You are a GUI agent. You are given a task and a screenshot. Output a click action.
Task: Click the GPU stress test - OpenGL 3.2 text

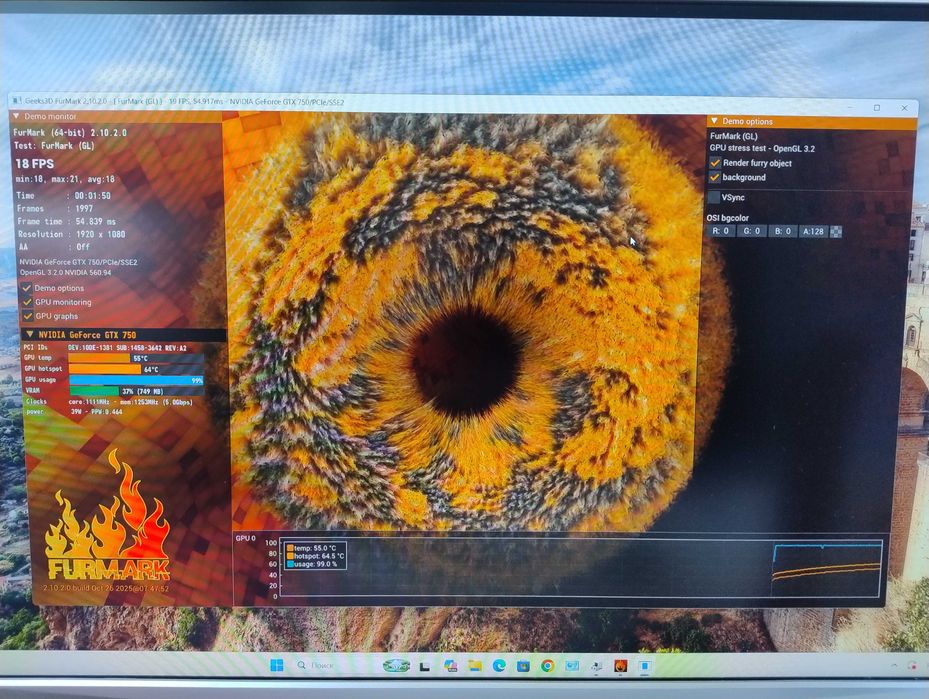click(x=762, y=148)
